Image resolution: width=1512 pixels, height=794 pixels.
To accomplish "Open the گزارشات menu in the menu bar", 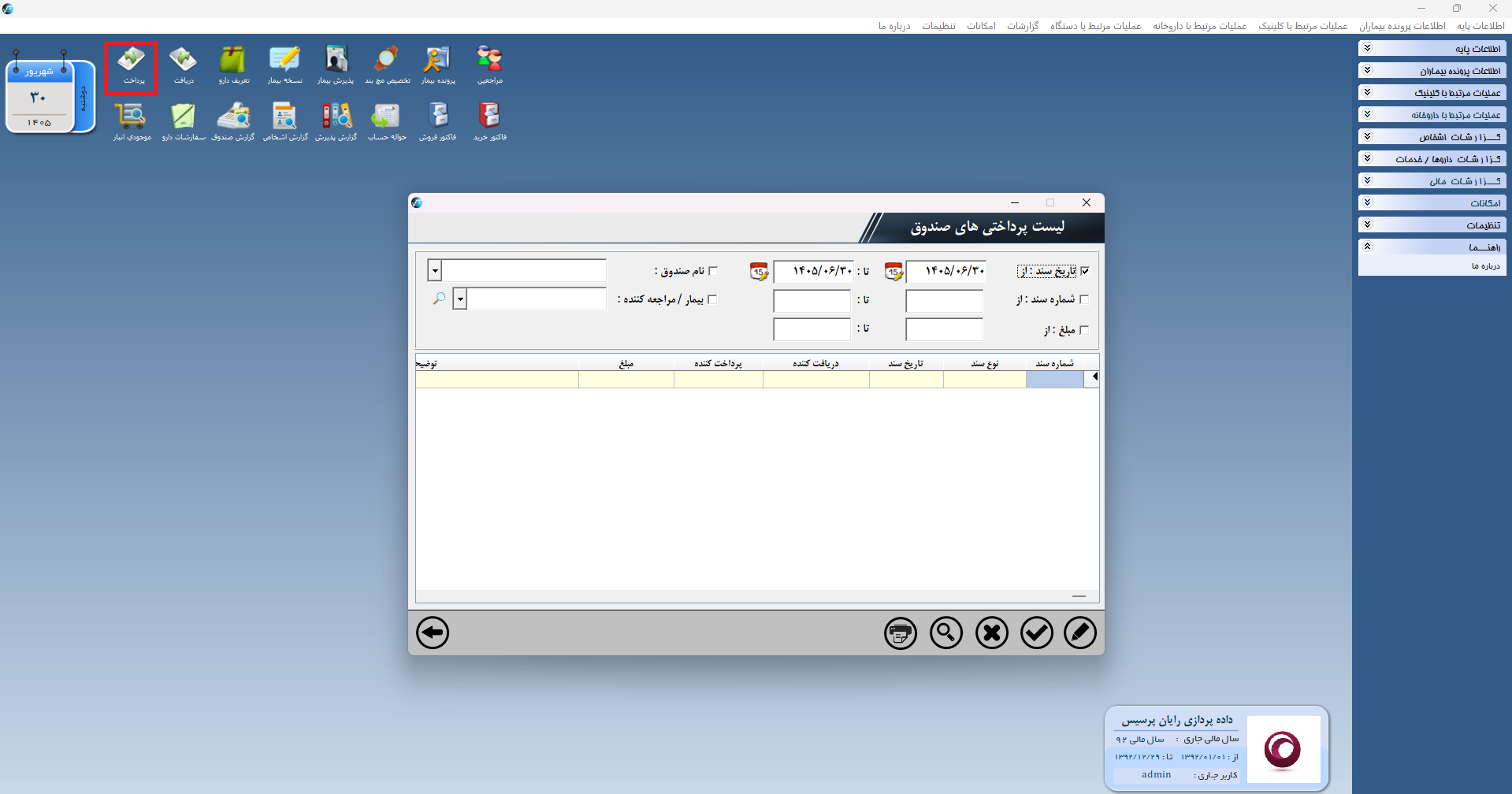I will [x=1023, y=26].
